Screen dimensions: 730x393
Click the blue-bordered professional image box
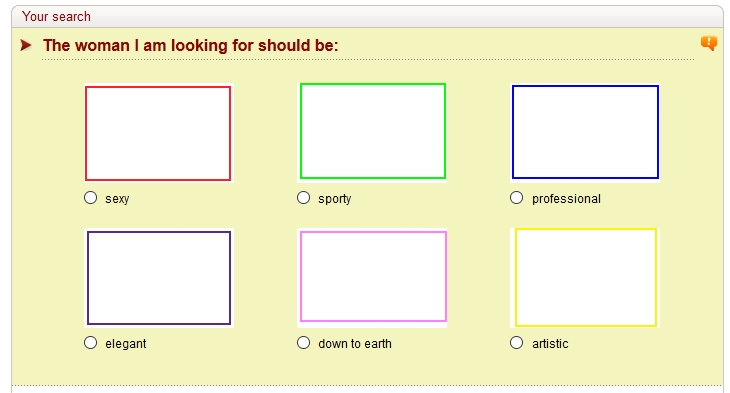coord(585,132)
